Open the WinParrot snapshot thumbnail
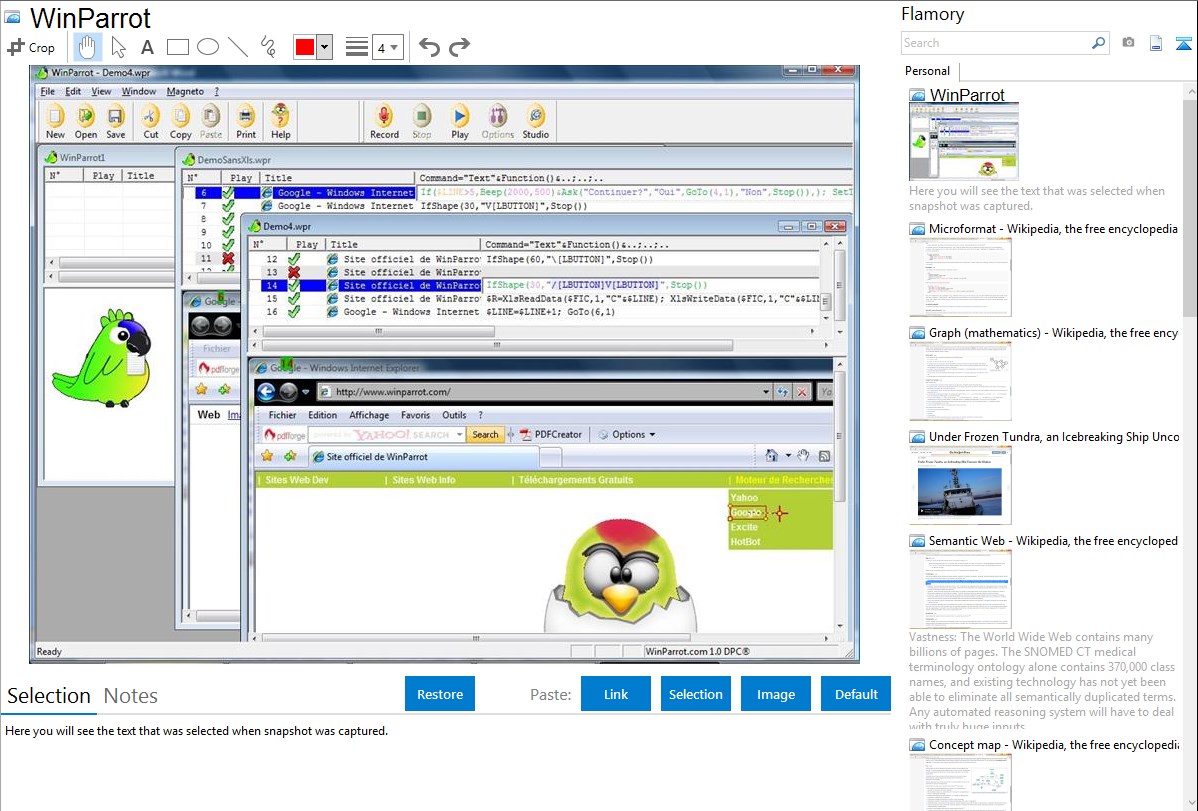The height and width of the screenshot is (811, 1198). coord(963,143)
